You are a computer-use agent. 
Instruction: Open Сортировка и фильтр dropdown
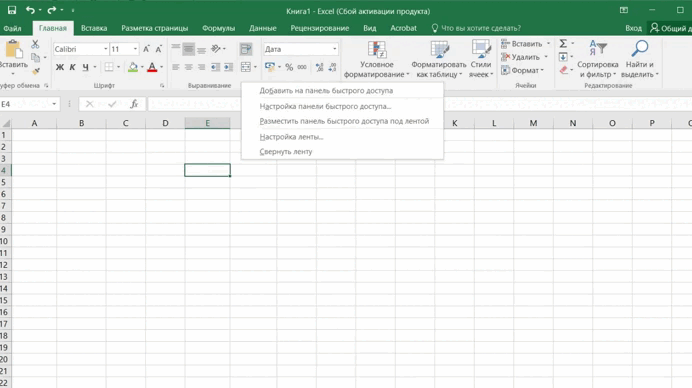[x=598, y=59]
